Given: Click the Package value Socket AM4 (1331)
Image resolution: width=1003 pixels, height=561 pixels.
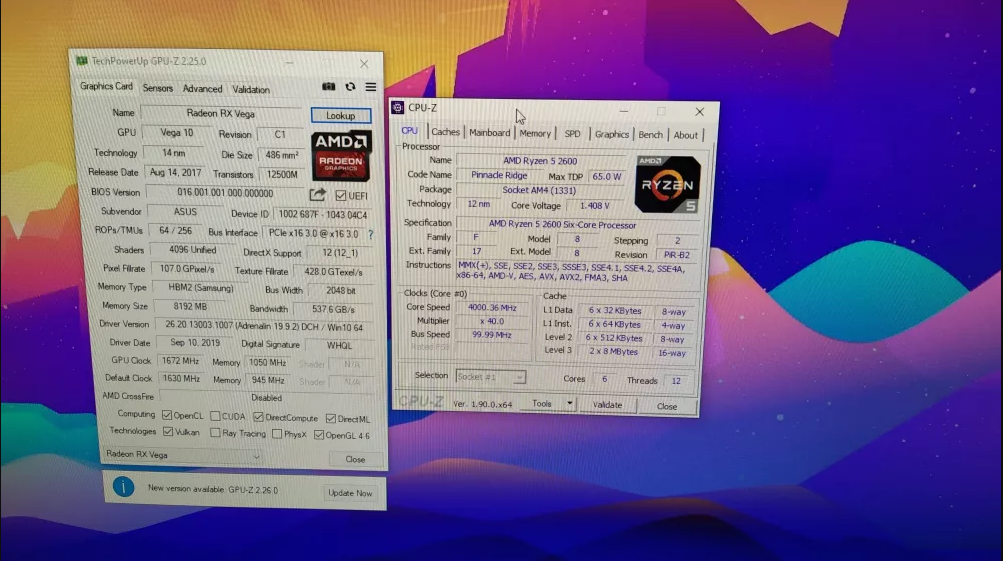Looking at the screenshot, I should 539,190.
